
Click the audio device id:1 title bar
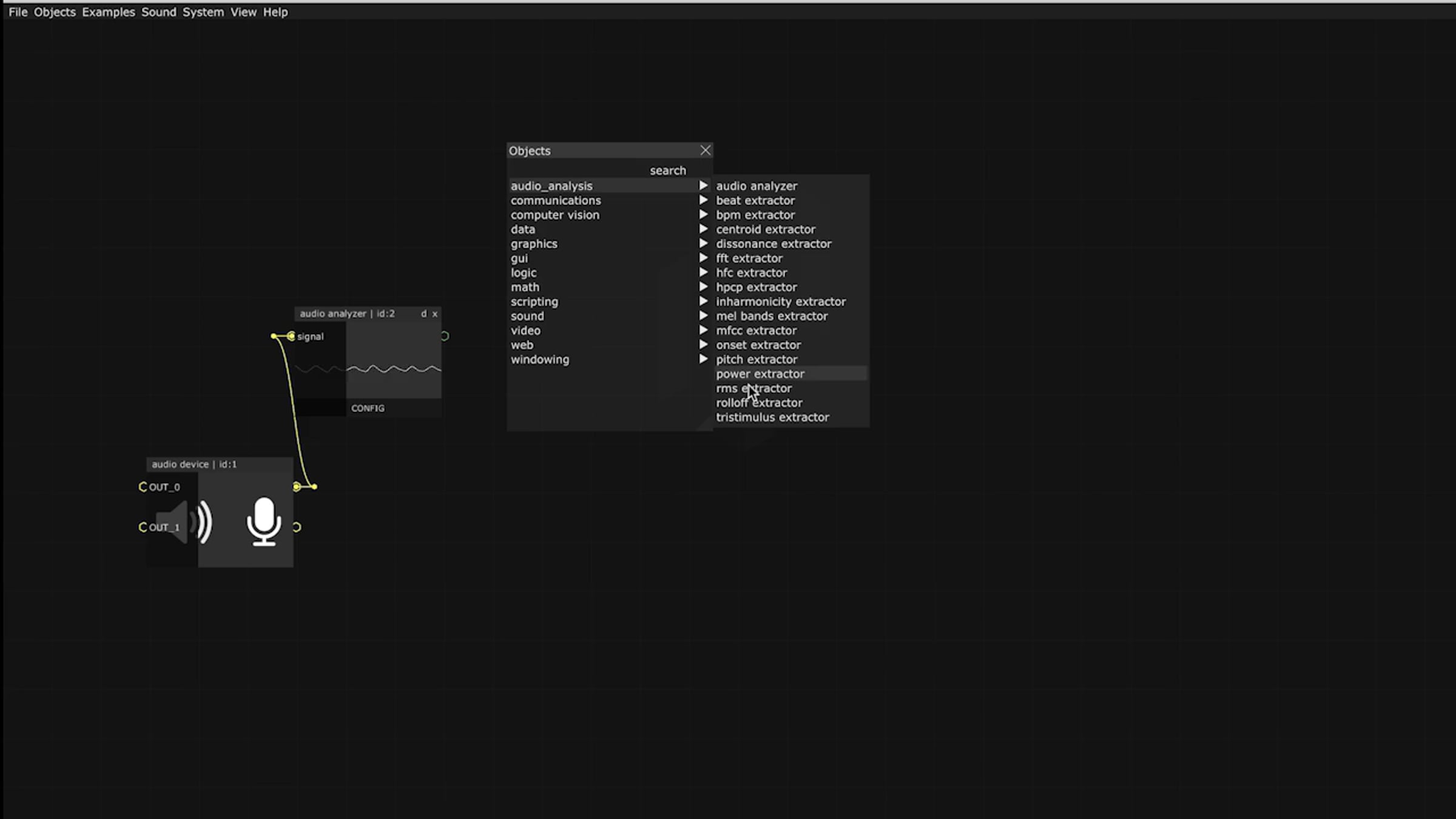click(220, 465)
